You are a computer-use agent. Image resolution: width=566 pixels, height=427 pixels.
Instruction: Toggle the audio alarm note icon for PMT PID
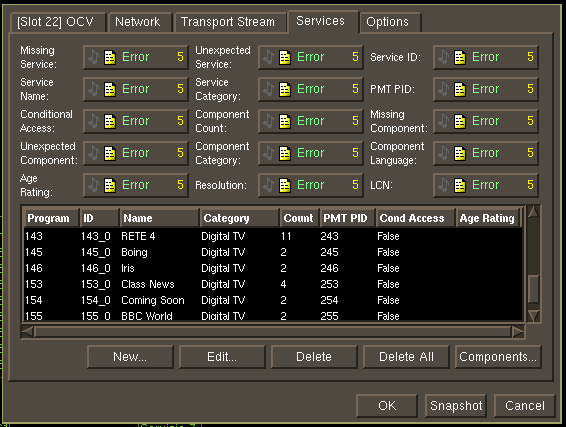(443, 89)
